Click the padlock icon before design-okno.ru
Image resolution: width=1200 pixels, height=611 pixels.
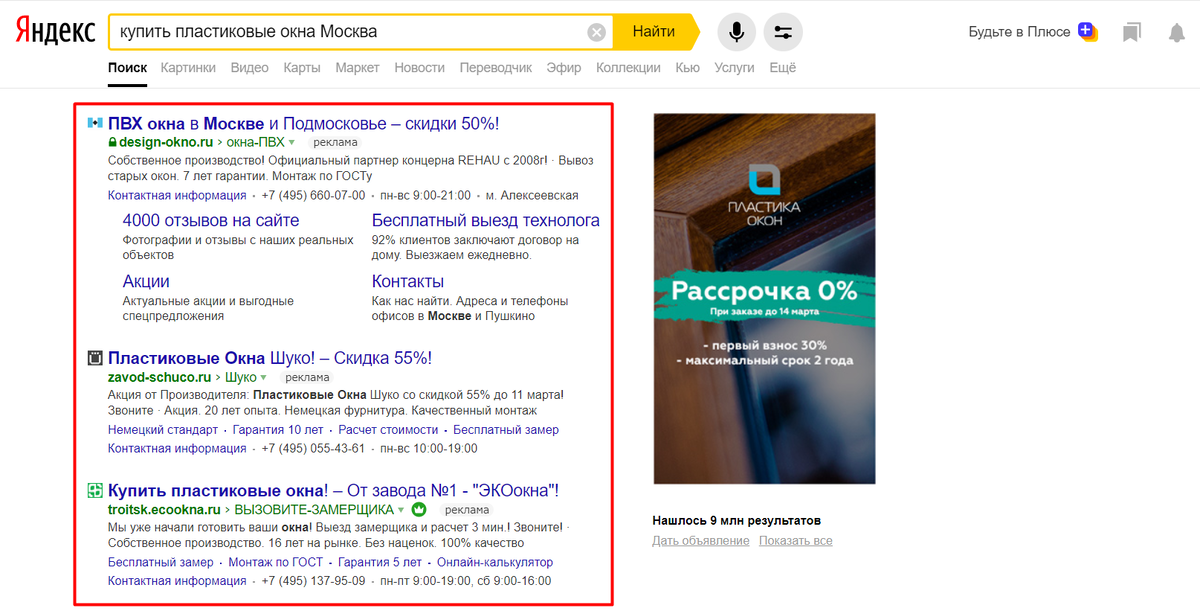point(113,142)
